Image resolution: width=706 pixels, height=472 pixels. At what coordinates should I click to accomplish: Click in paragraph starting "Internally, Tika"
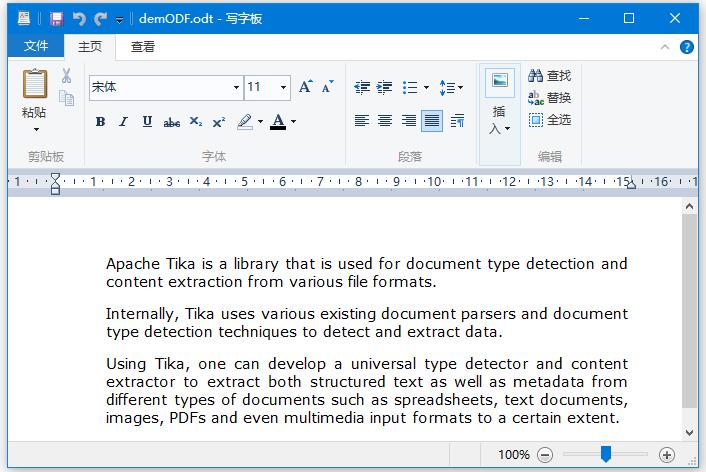[367, 323]
